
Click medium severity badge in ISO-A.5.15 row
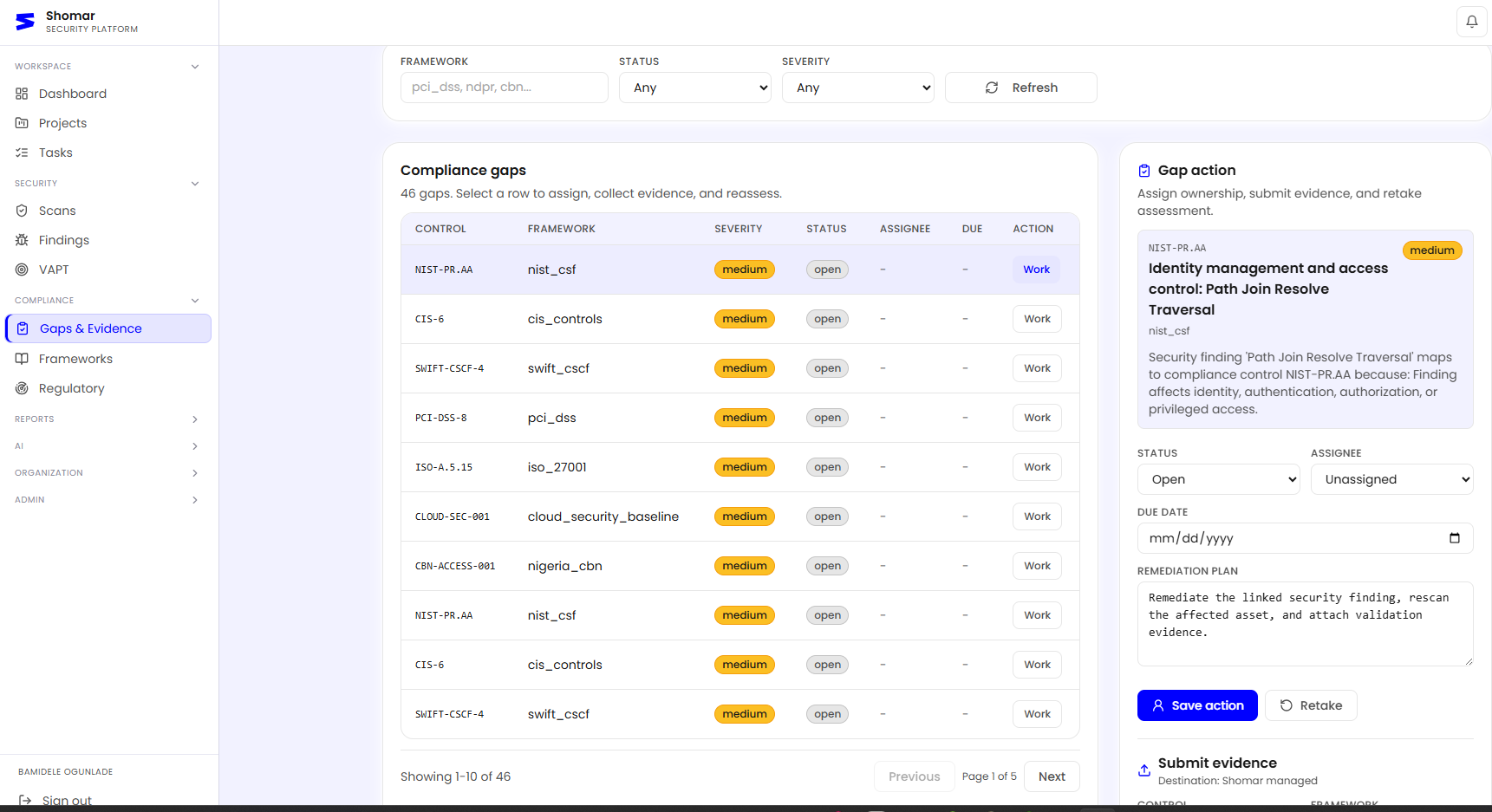745,467
